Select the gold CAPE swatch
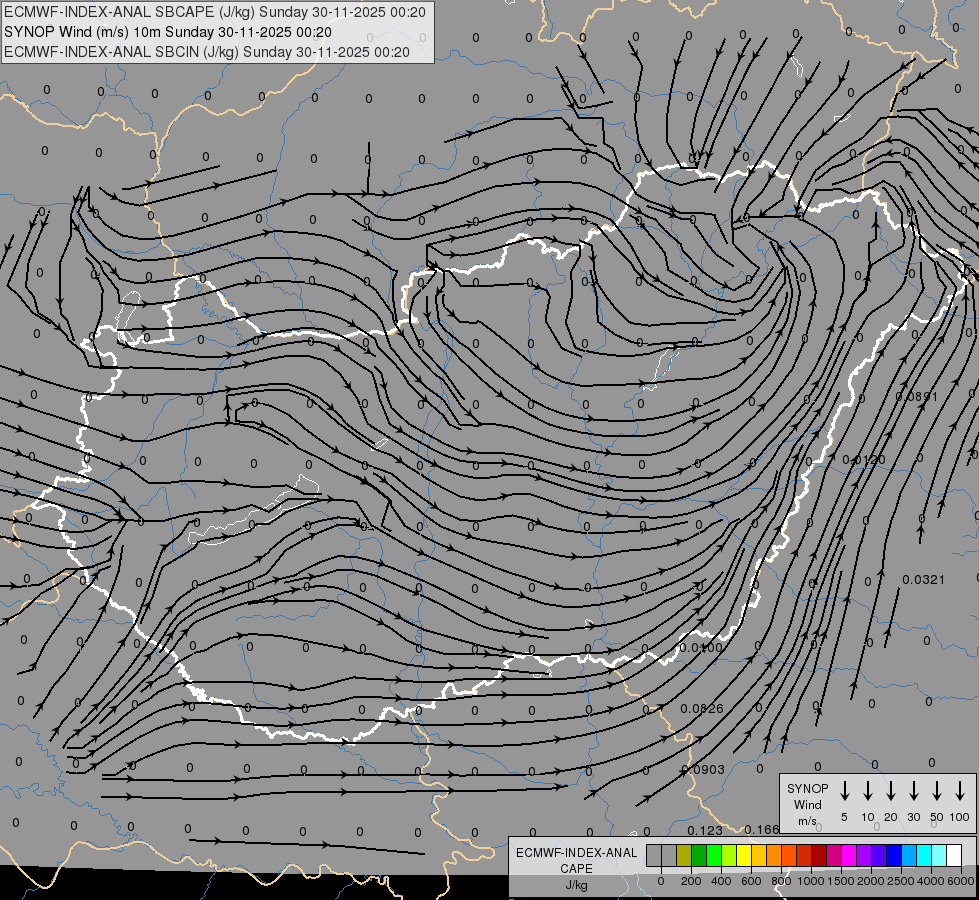This screenshot has width=979, height=900. pos(759,855)
